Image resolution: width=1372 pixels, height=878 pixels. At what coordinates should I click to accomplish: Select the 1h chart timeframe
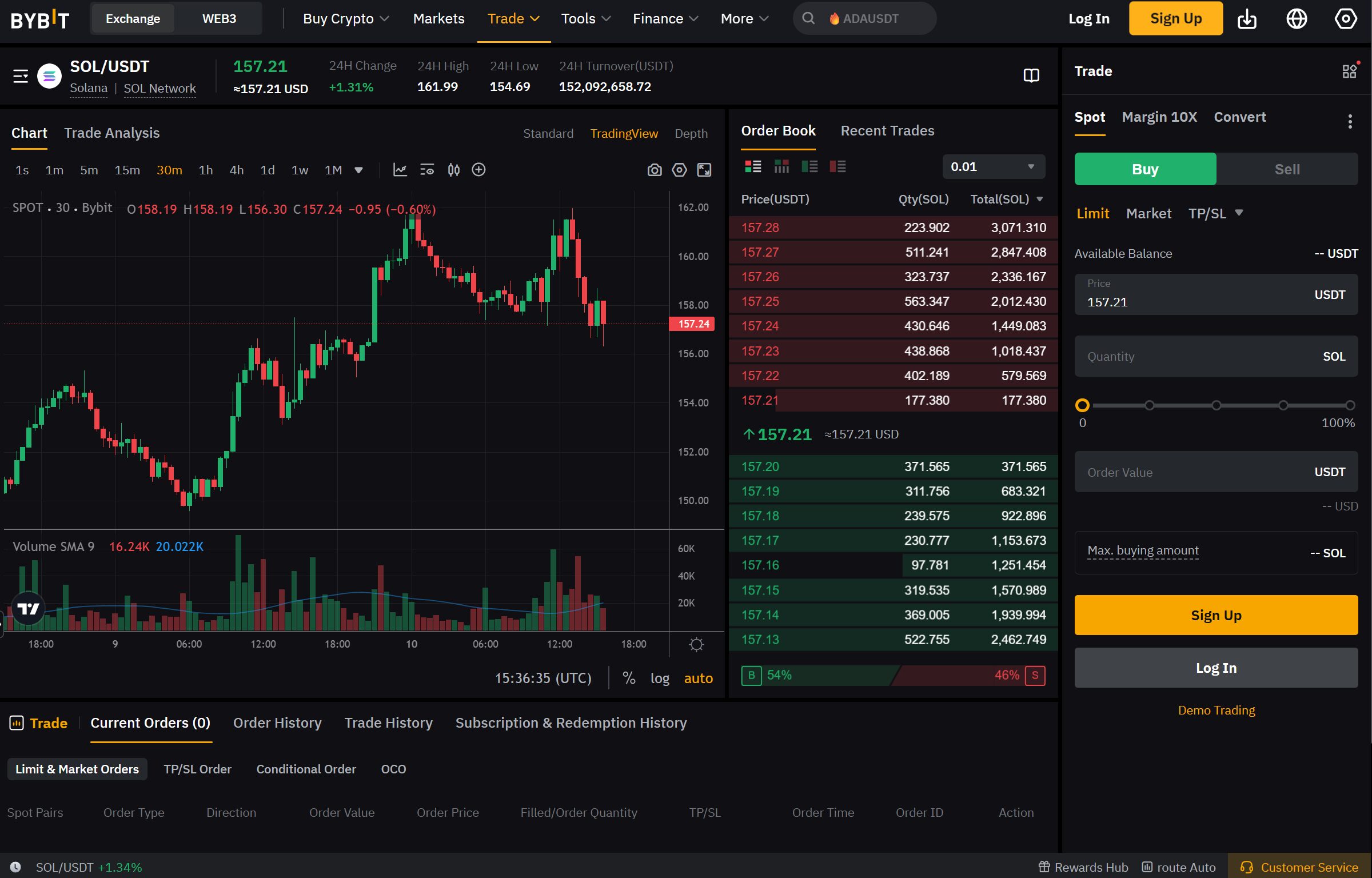(206, 170)
